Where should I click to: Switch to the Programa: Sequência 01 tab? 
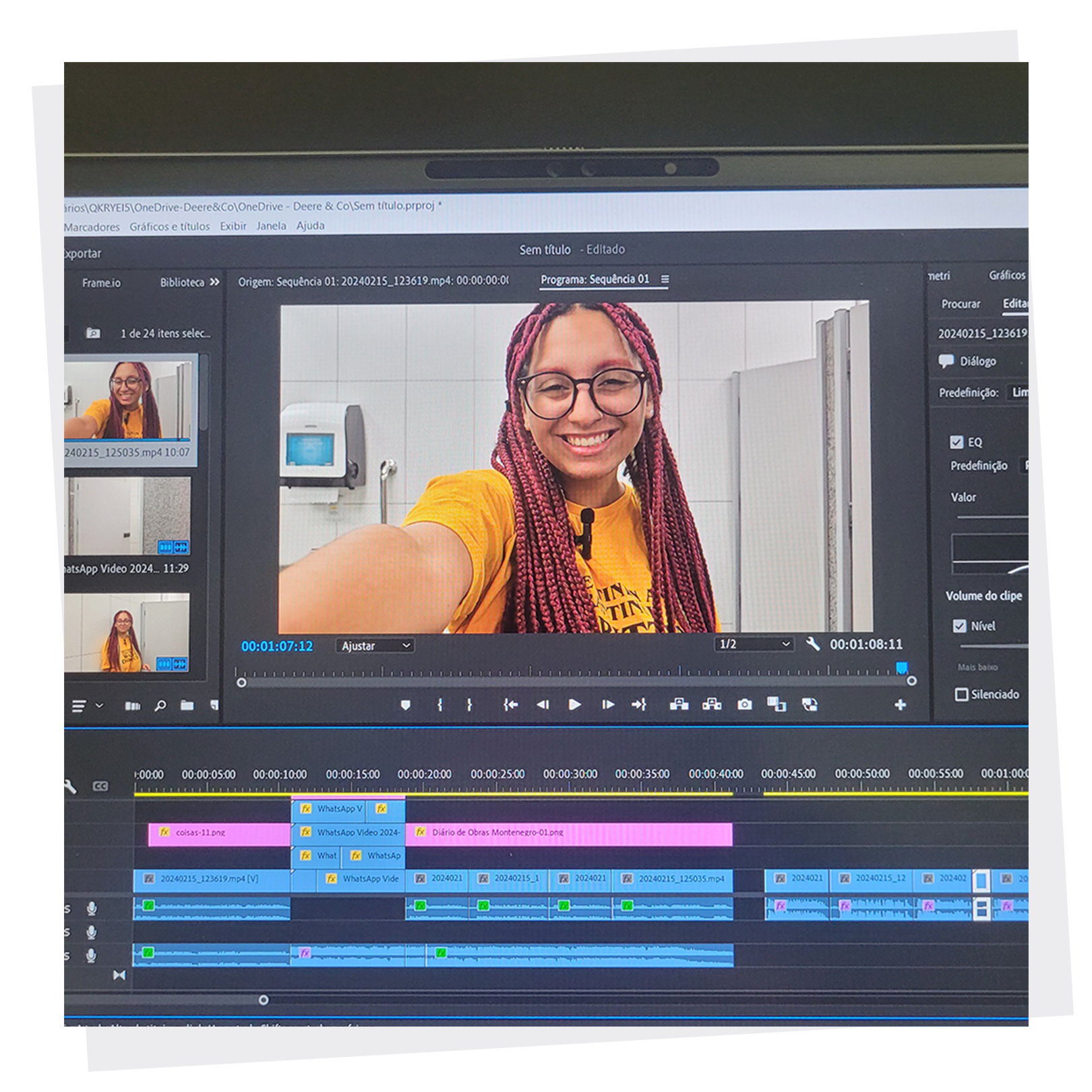coord(595,279)
